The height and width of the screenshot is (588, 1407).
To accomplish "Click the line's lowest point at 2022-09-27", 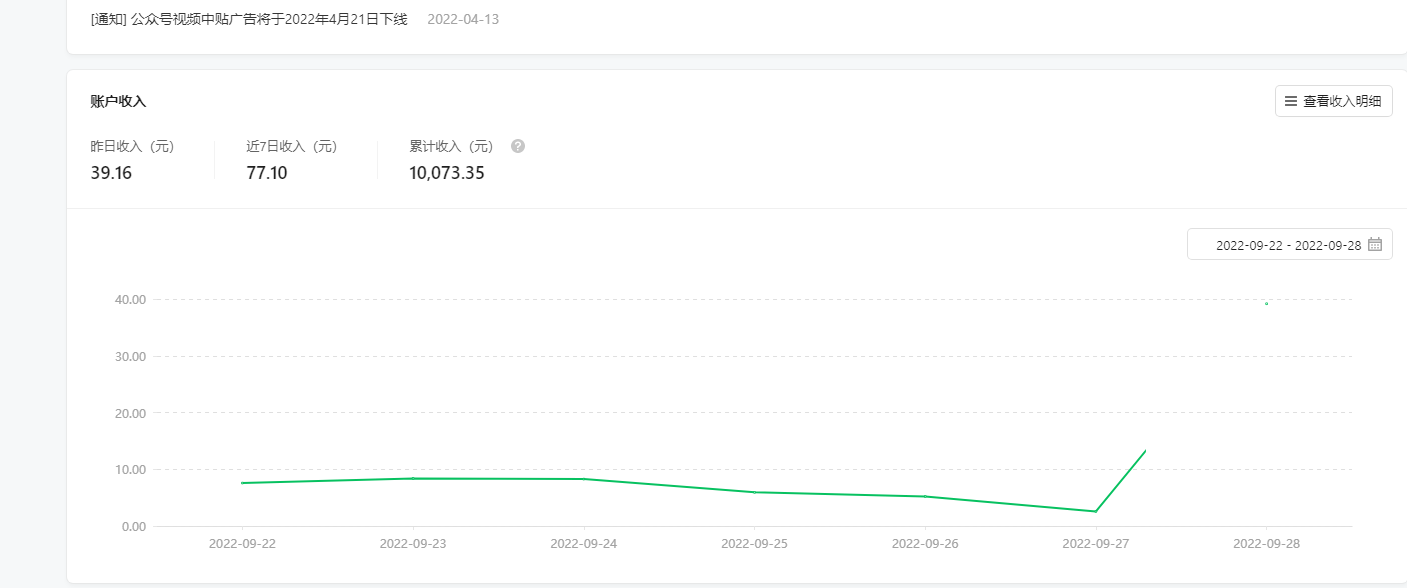I will pos(1096,512).
